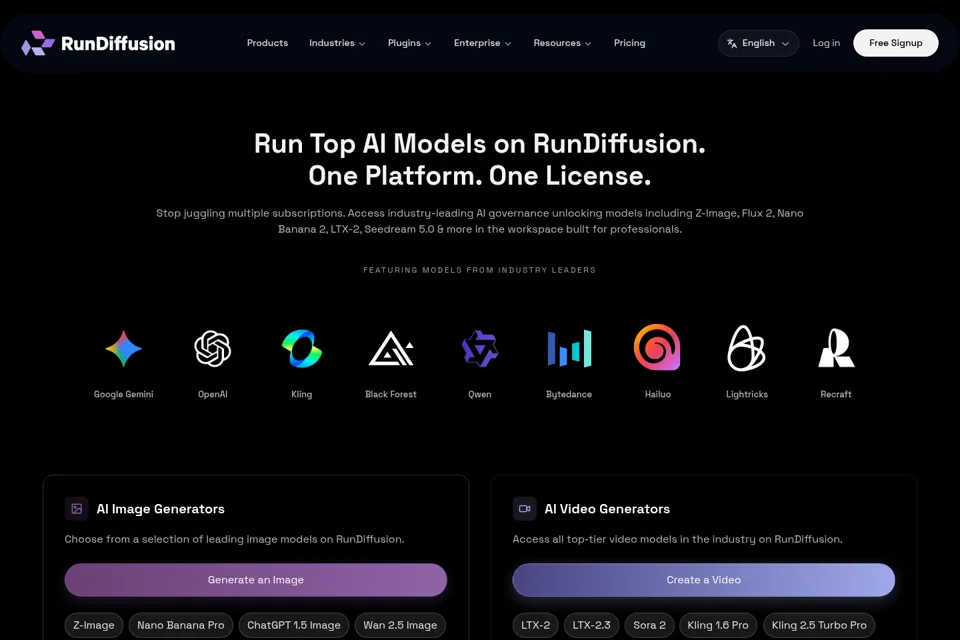This screenshot has width=960, height=640.
Task: Open the Enterprise dropdown menu
Action: (482, 43)
